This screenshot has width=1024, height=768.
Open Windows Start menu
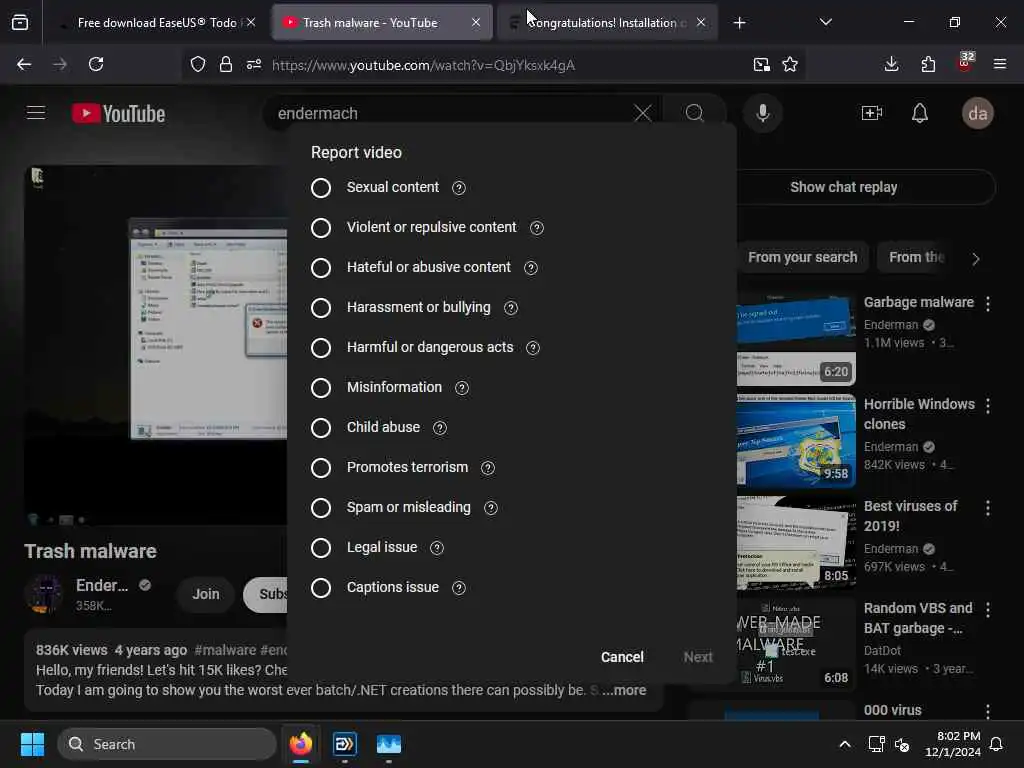coord(32,744)
